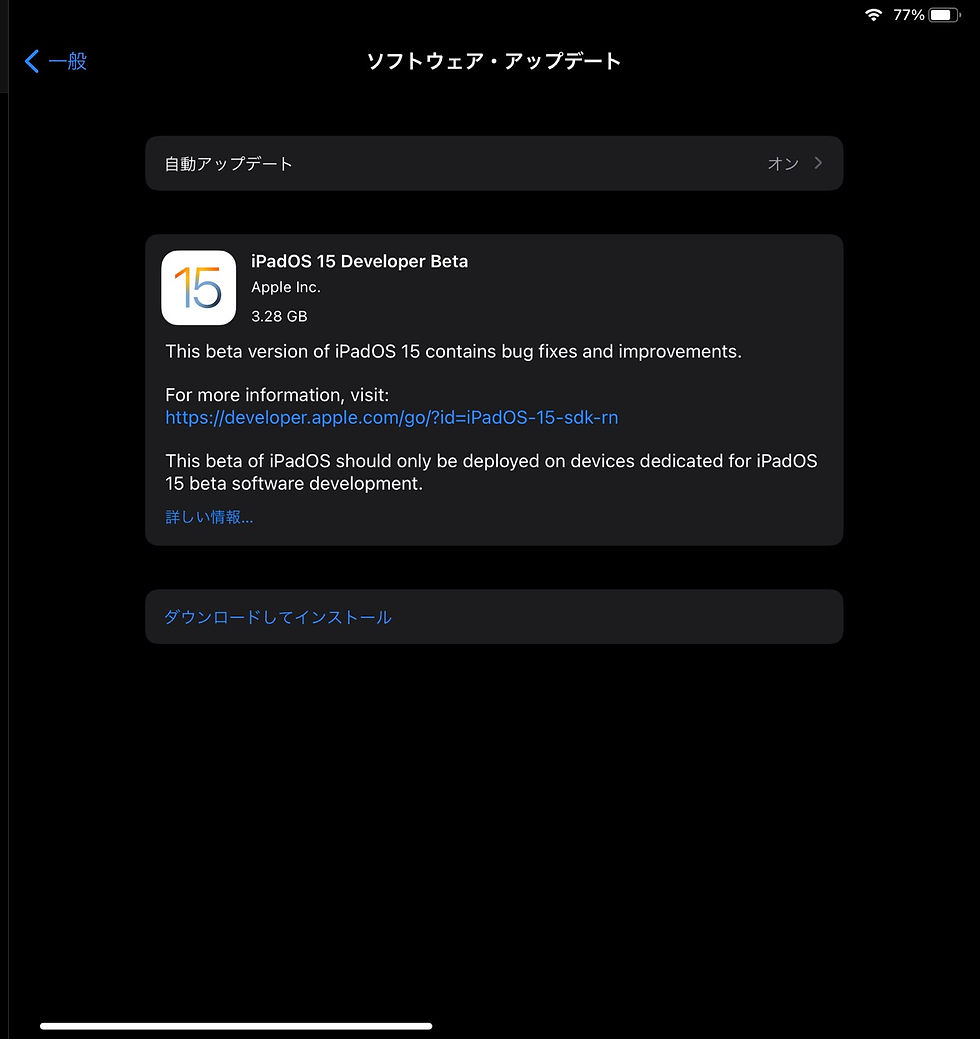Tap the iPadOS 15 update icon
The image size is (980, 1039).
click(199, 288)
